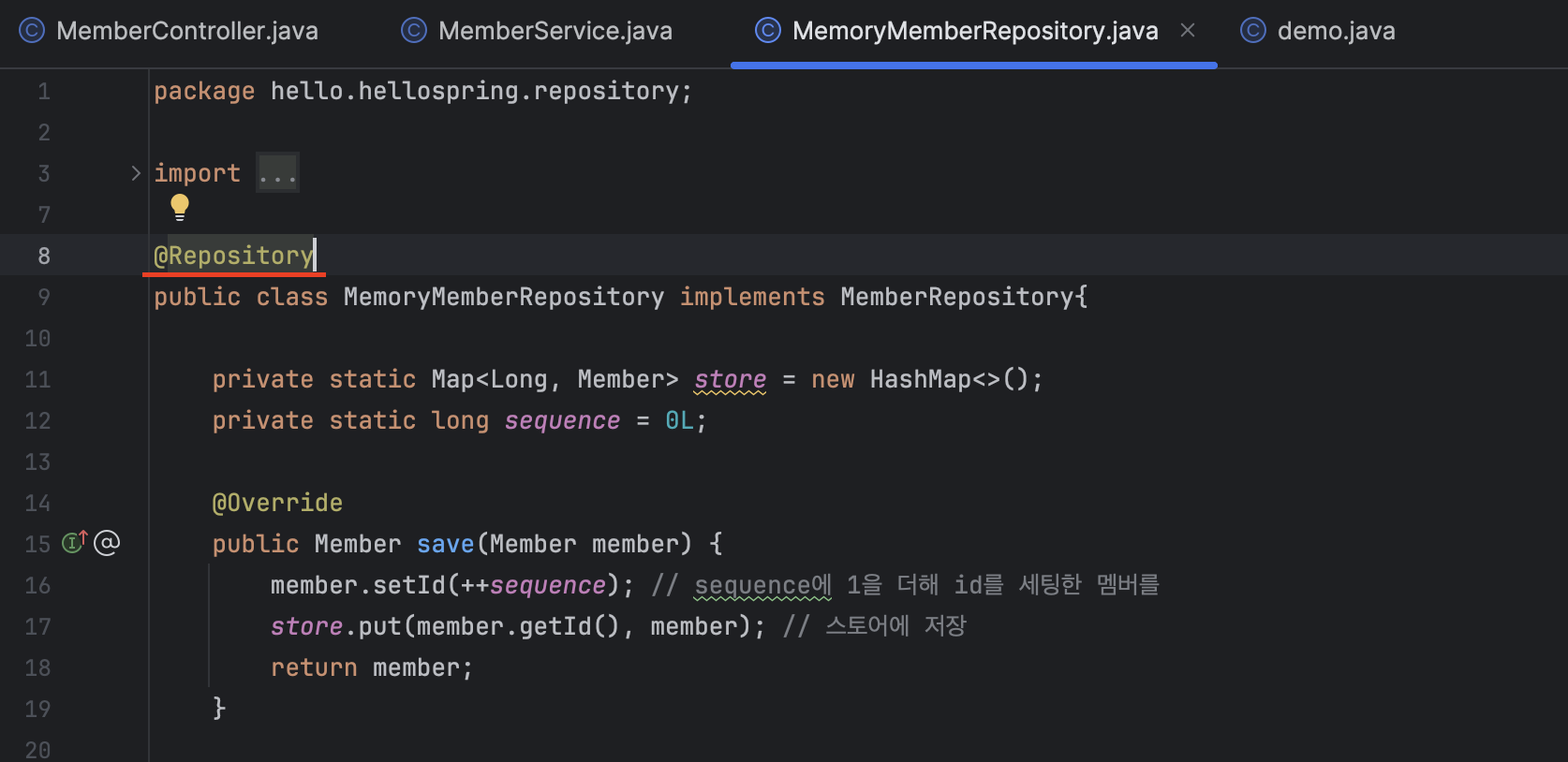Click line number 8 in the gutter
The width and height of the screenshot is (1568, 762).
[44, 256]
